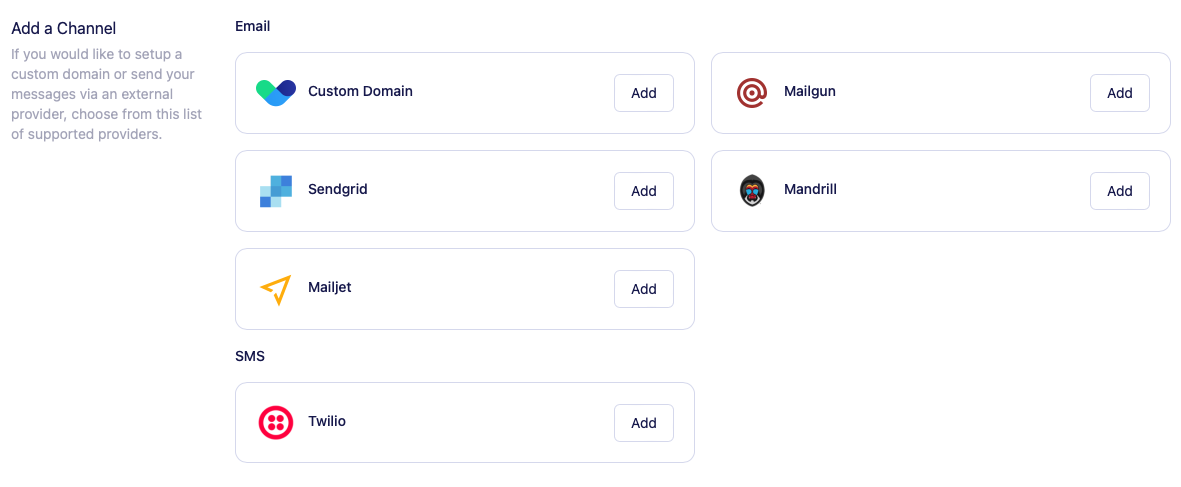Image resolution: width=1181 pixels, height=487 pixels.
Task: Click the Custom Domain heart logo icon
Action: pos(276,92)
